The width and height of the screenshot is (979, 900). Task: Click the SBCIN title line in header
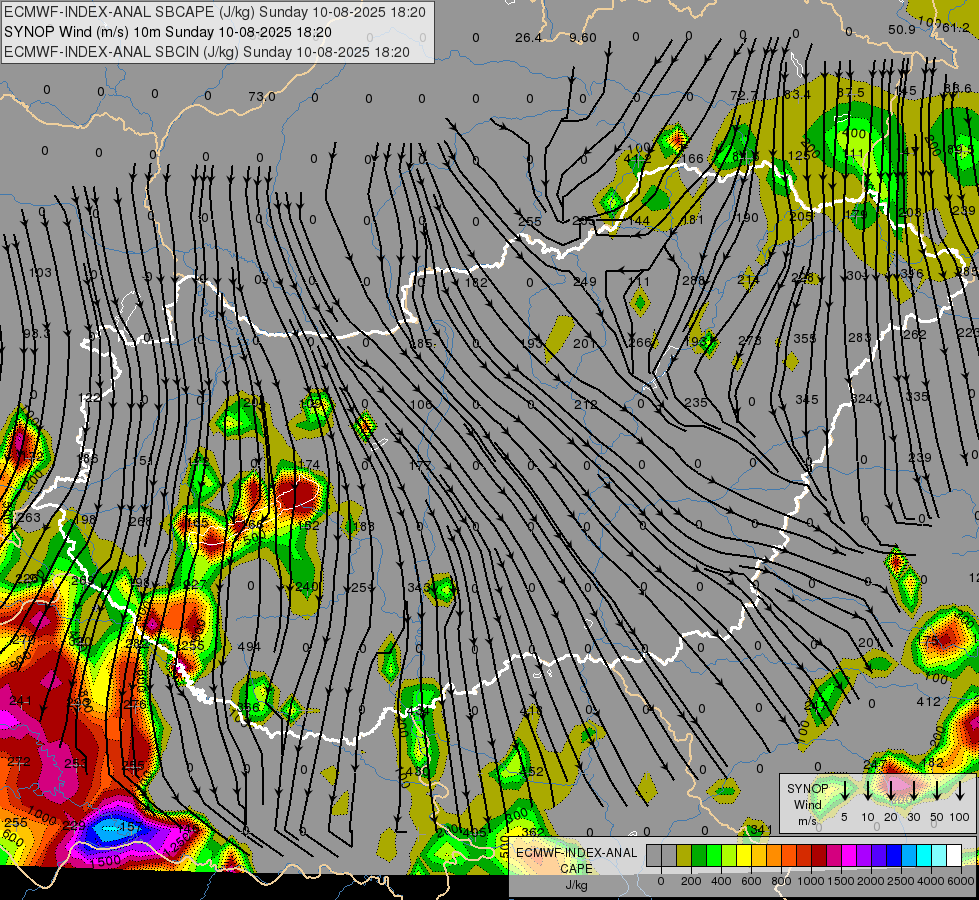[207, 52]
